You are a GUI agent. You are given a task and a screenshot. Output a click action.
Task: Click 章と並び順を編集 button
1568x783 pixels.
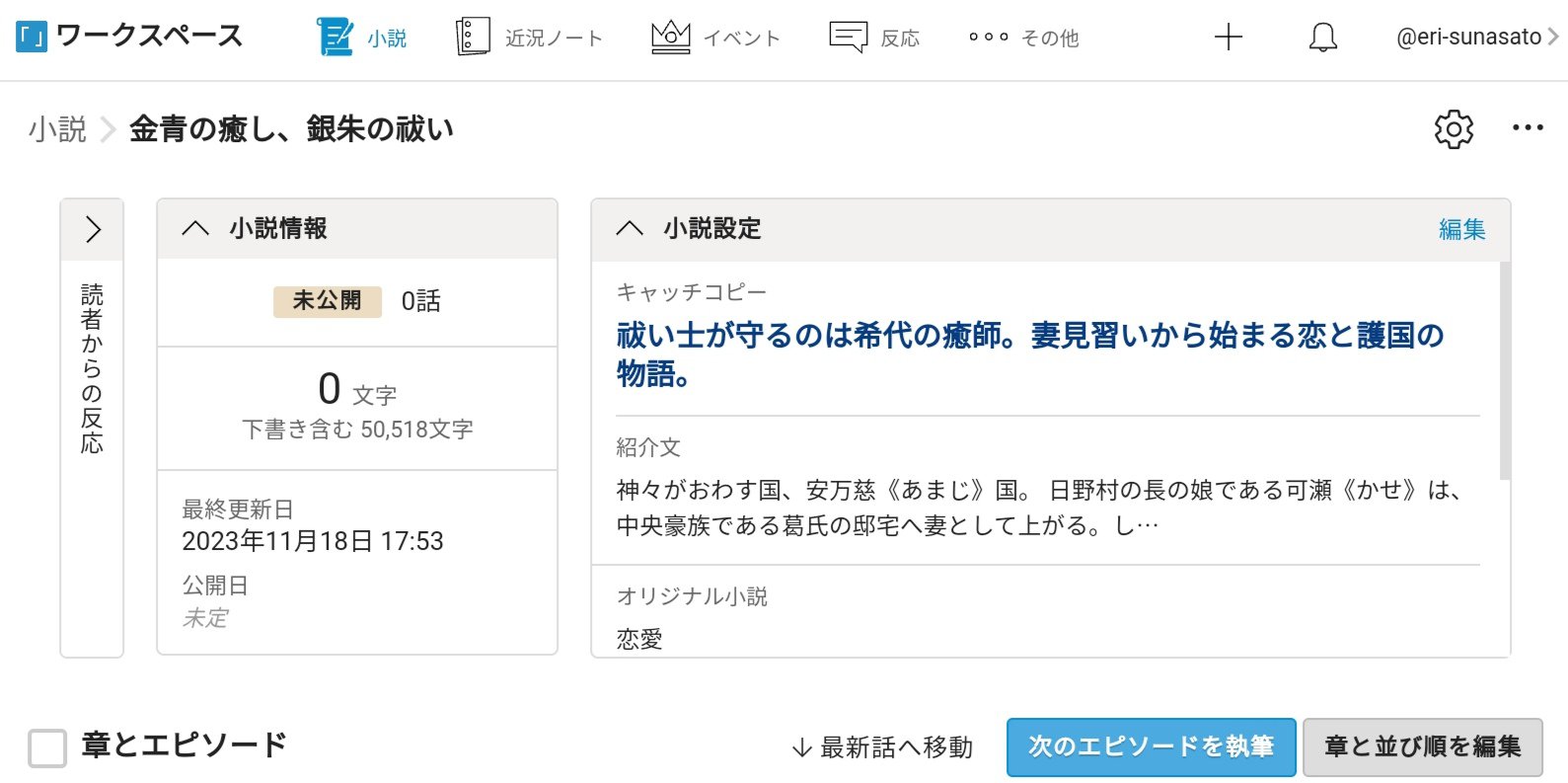[x=1422, y=747]
